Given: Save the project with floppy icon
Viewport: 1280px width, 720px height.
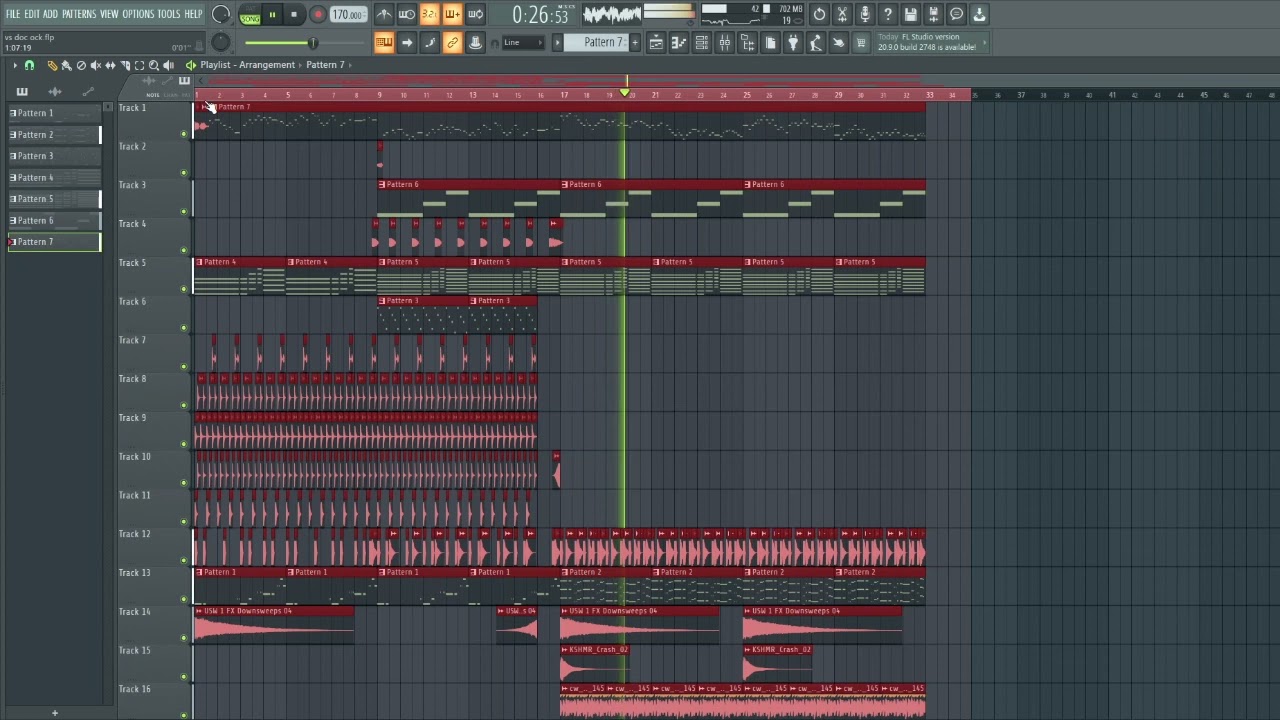Looking at the screenshot, I should click(911, 14).
